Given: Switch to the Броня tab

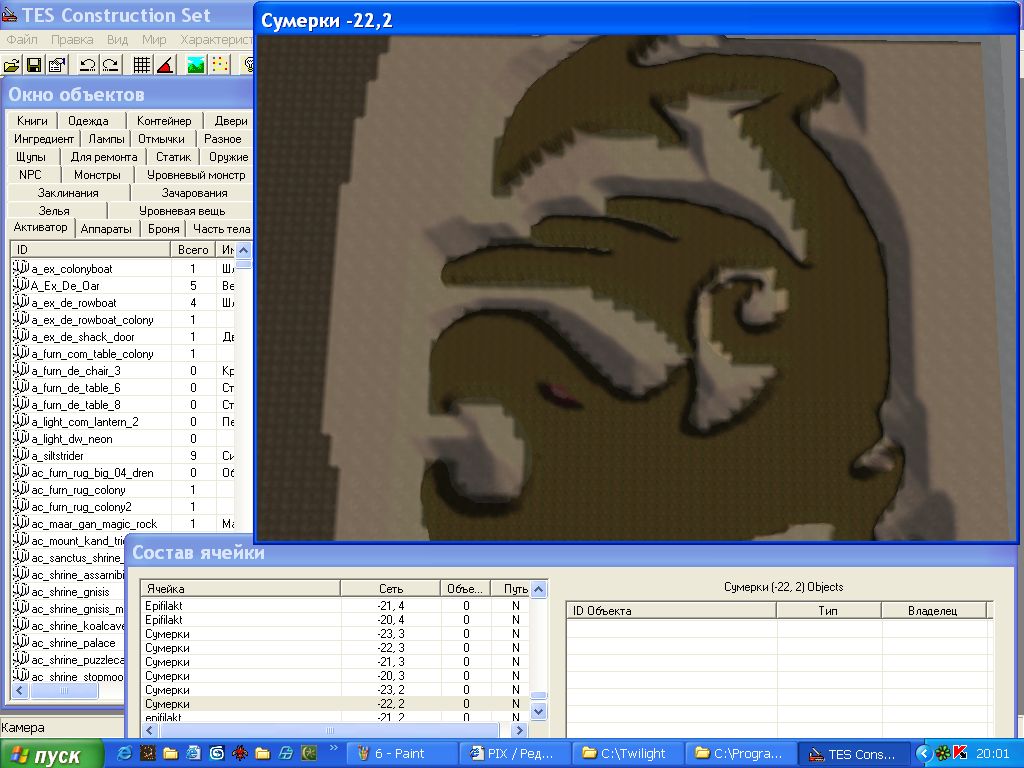Looking at the screenshot, I should (163, 229).
